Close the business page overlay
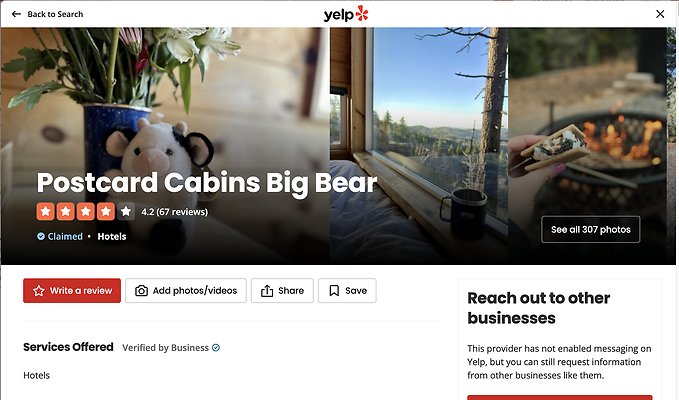This screenshot has width=679, height=400. tap(660, 14)
